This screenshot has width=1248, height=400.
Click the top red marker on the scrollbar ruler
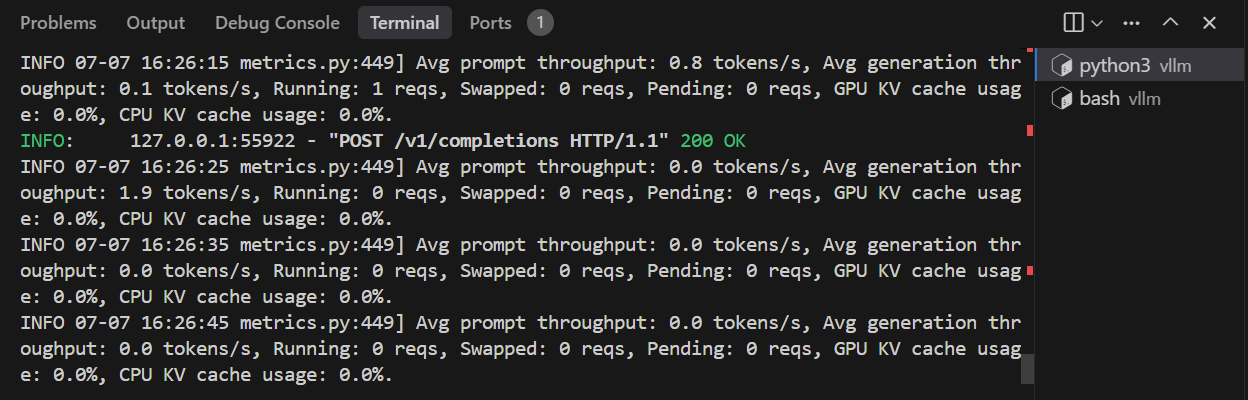[1030, 49]
